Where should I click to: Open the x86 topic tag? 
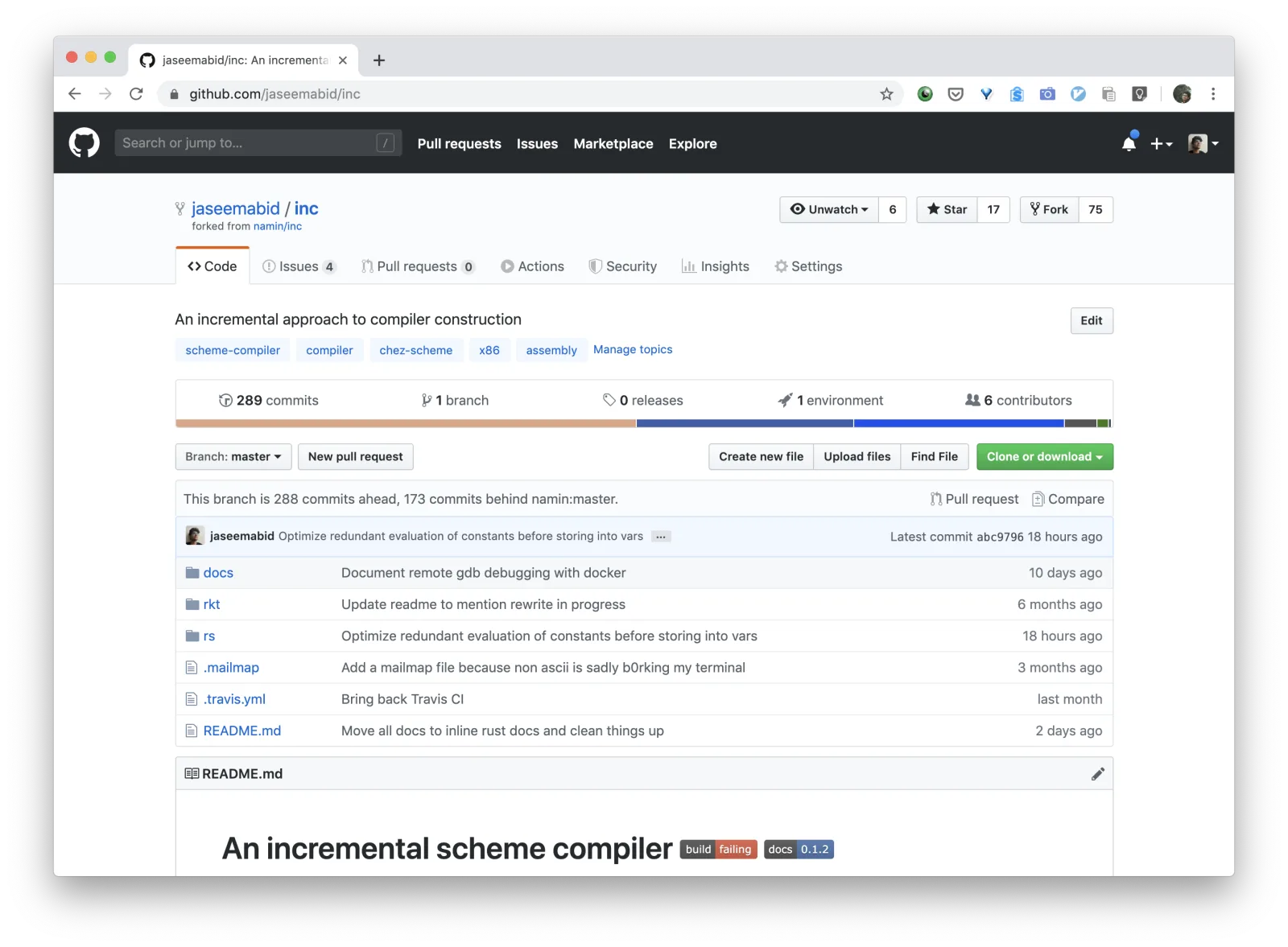(489, 350)
